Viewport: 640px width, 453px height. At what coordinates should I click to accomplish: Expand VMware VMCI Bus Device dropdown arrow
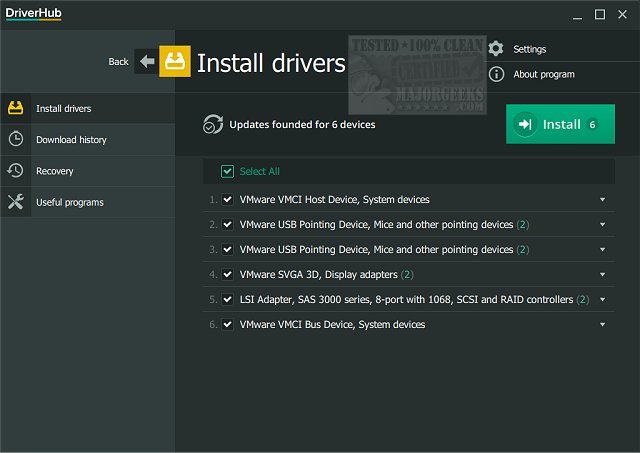tap(602, 325)
